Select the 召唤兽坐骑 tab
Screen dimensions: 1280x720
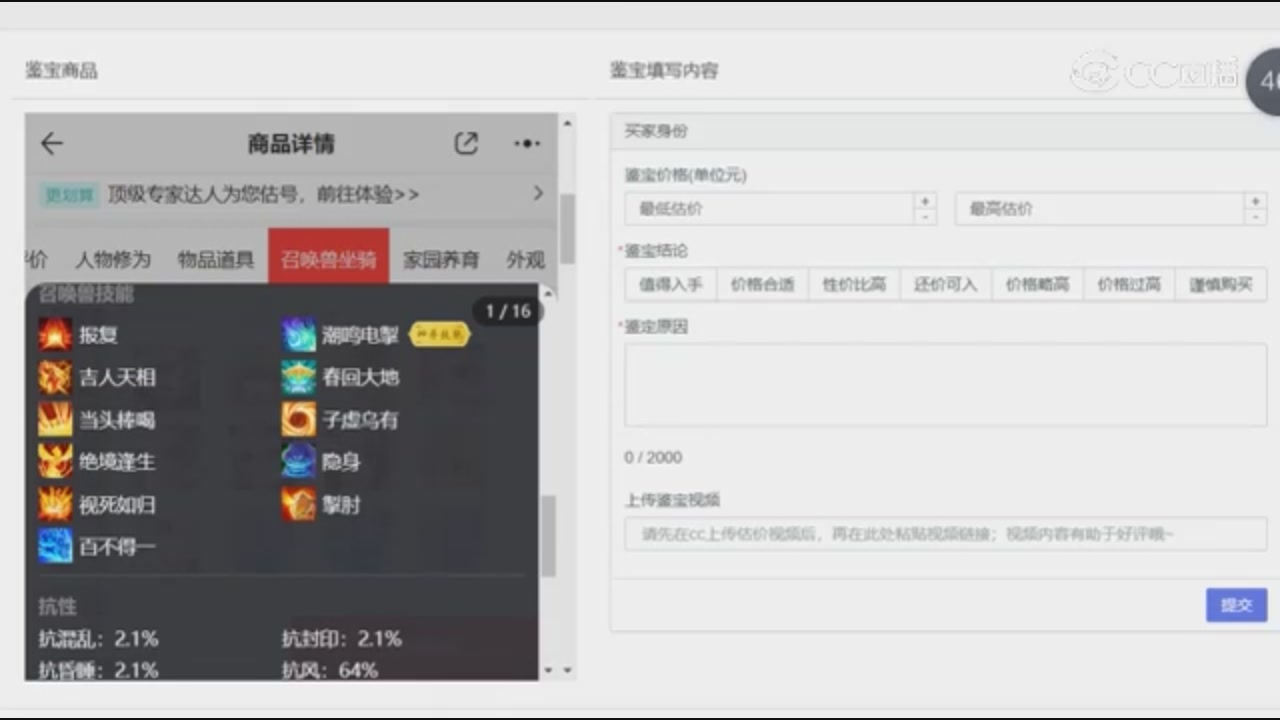pos(328,257)
